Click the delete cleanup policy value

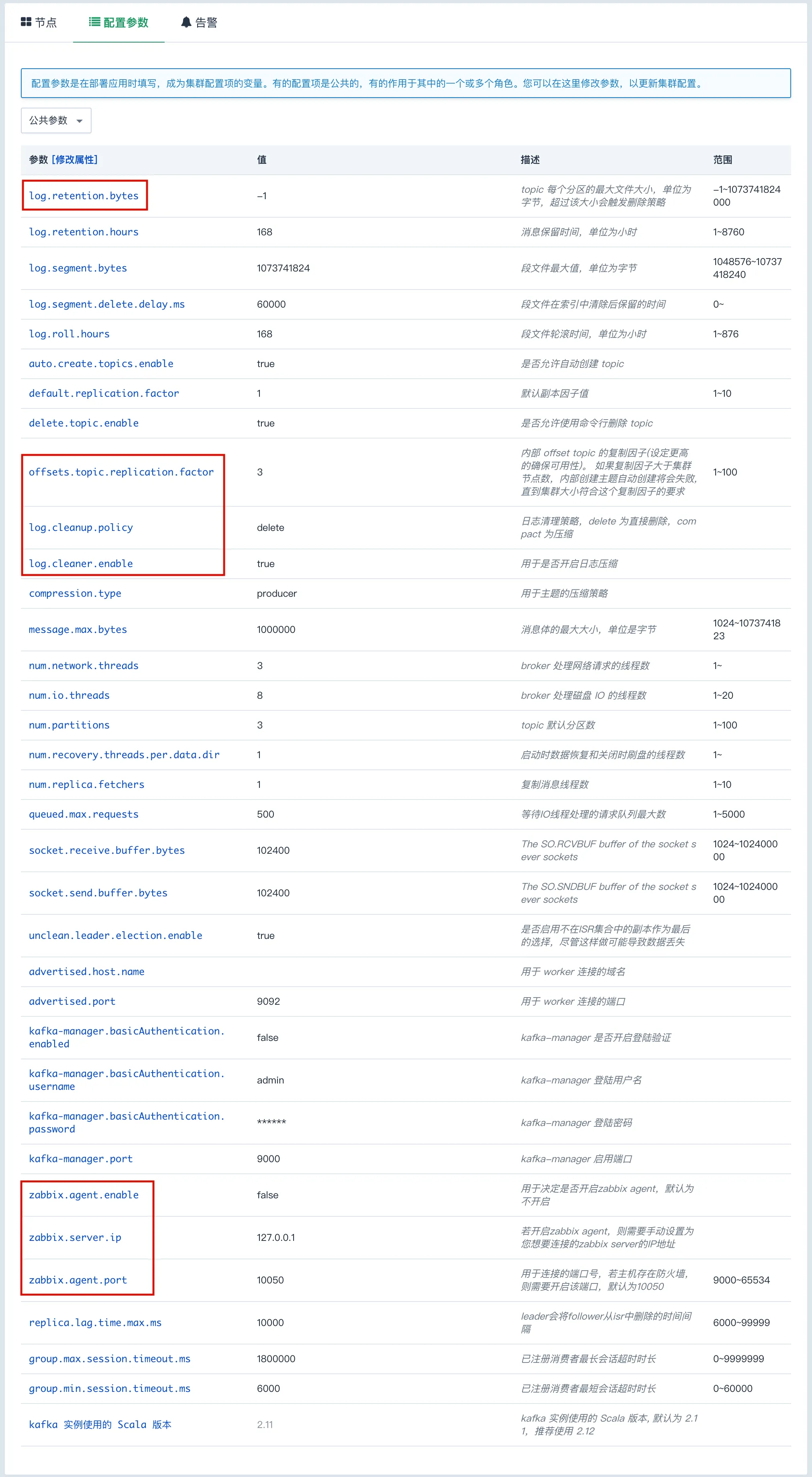(x=271, y=528)
